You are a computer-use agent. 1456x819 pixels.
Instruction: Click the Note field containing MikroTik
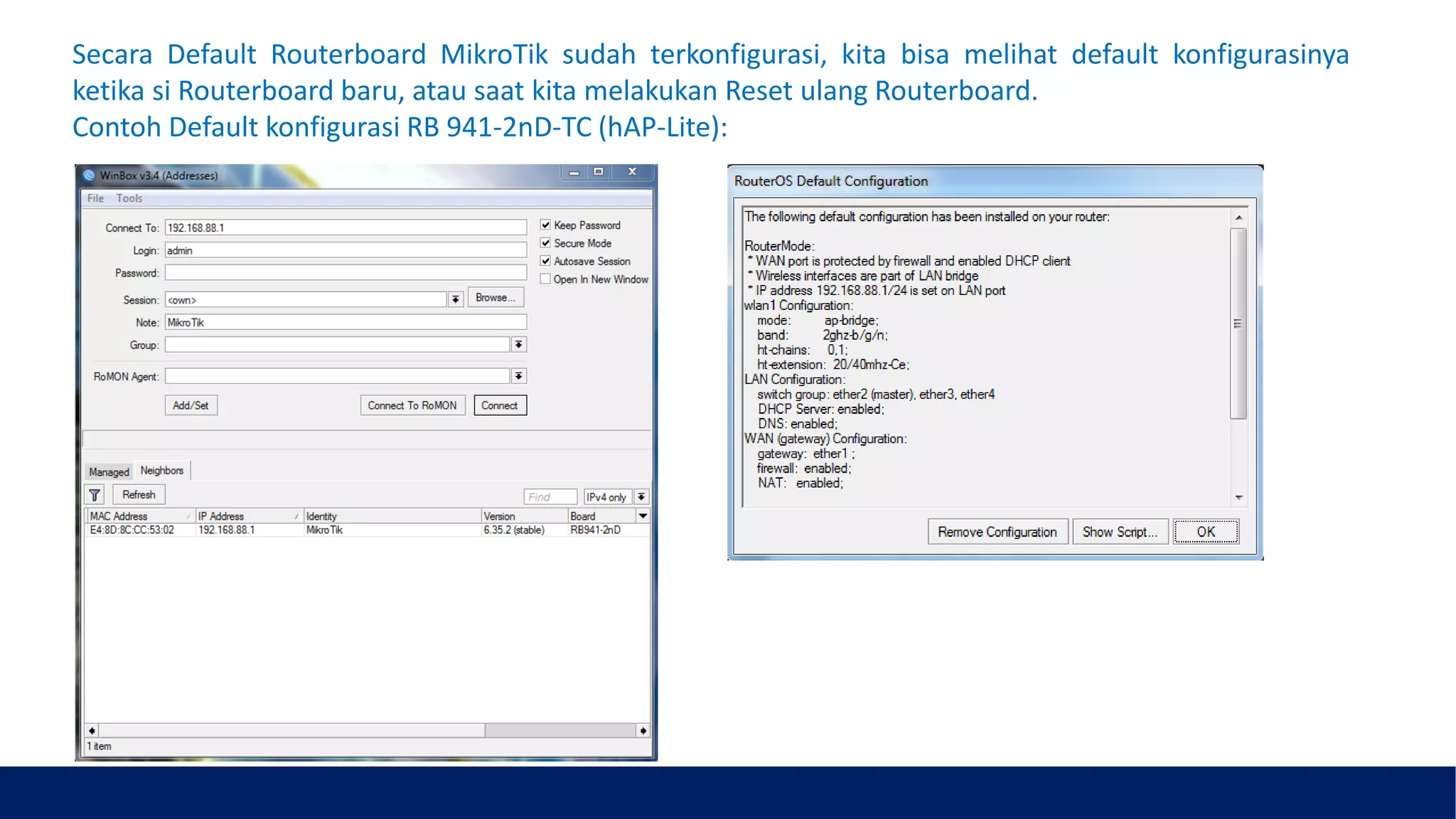pyautogui.click(x=346, y=322)
